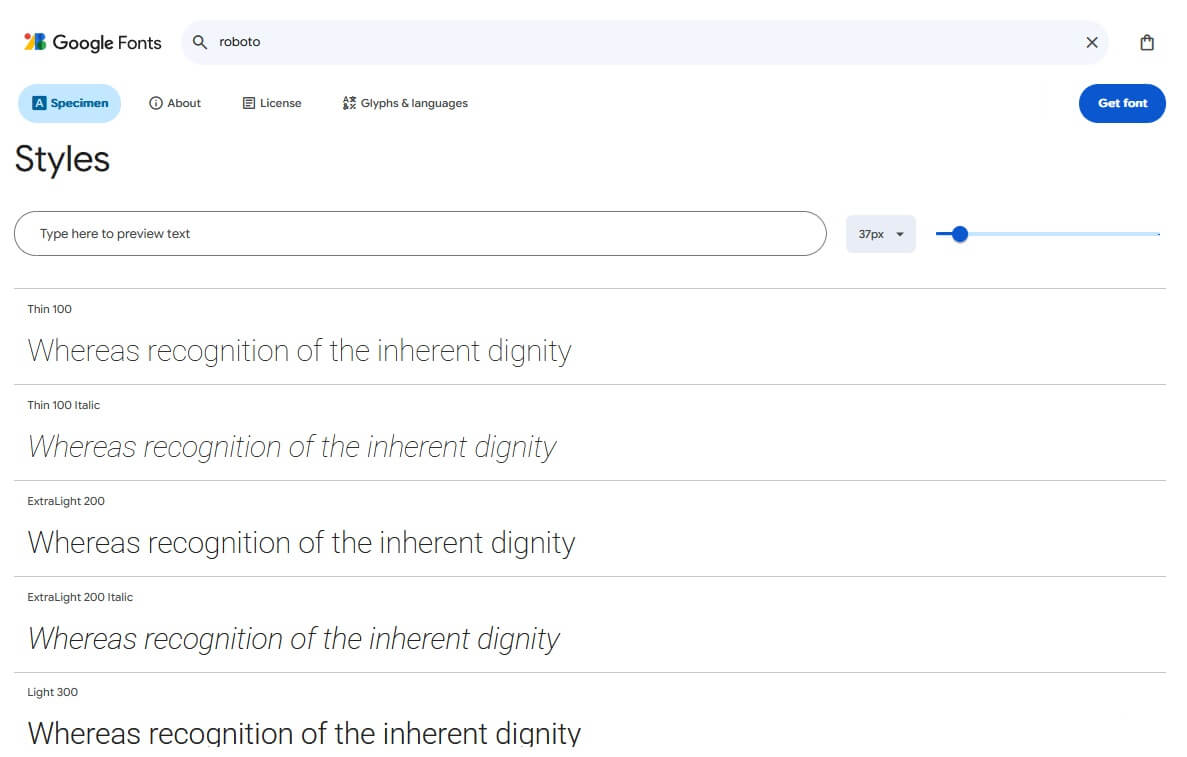Open the License tab
The image size is (1187, 757).
coord(272,104)
